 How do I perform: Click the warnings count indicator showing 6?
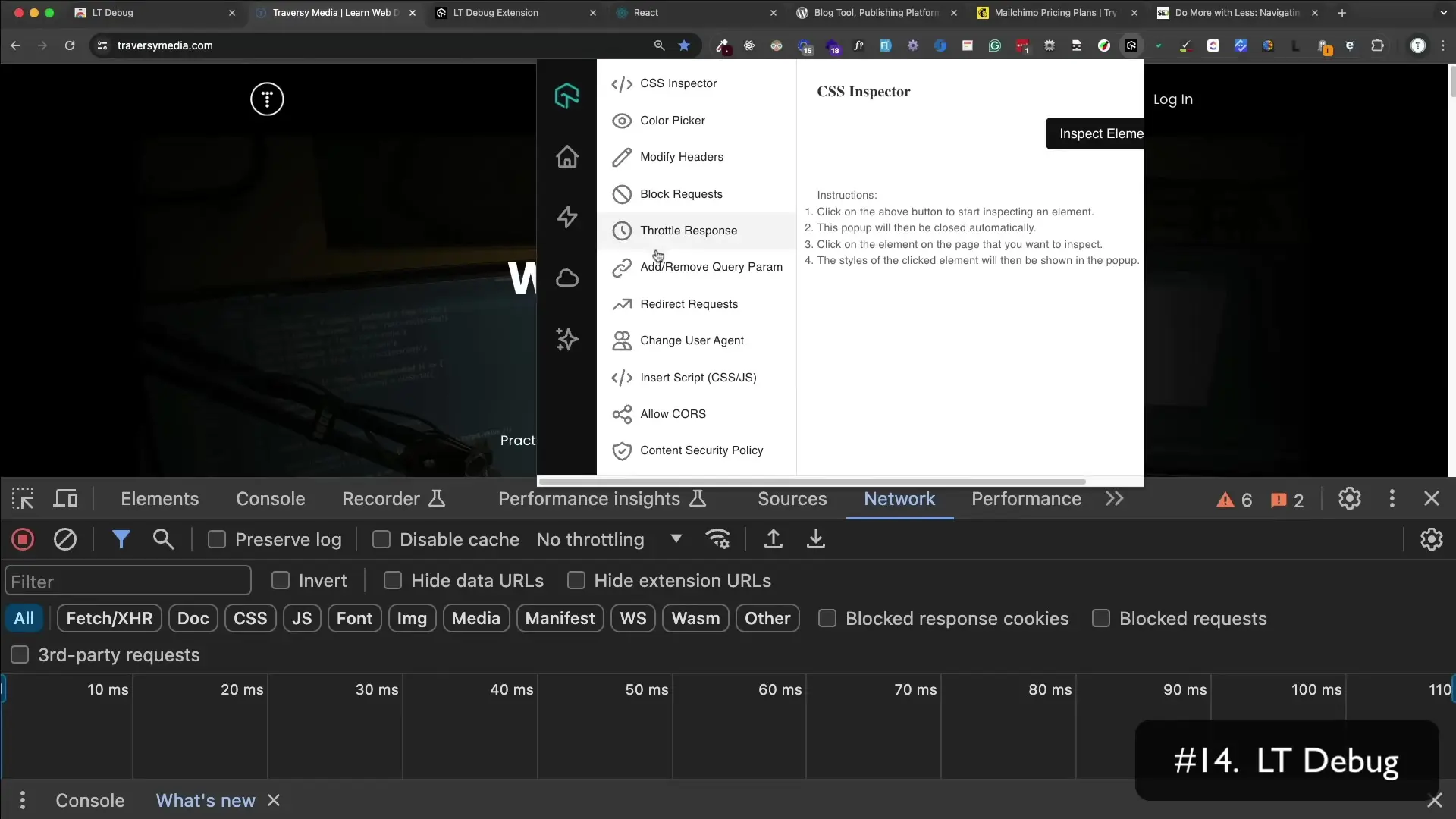(1234, 500)
